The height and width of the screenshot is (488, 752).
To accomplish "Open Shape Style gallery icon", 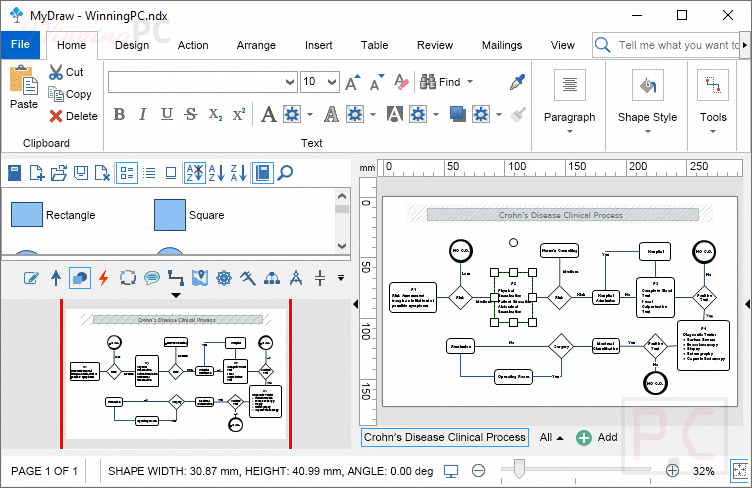I will tap(647, 85).
